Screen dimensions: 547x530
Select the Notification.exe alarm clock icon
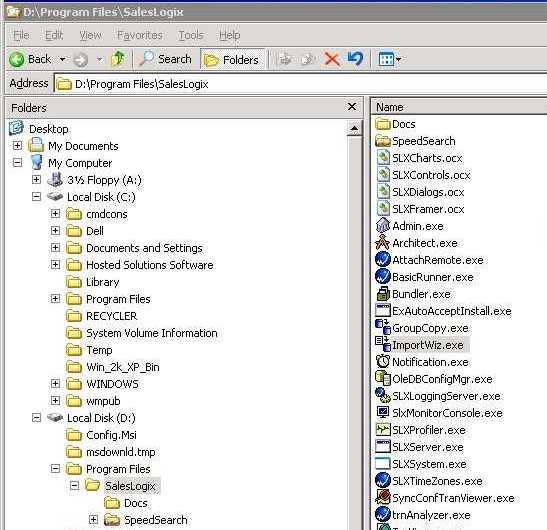click(x=382, y=361)
